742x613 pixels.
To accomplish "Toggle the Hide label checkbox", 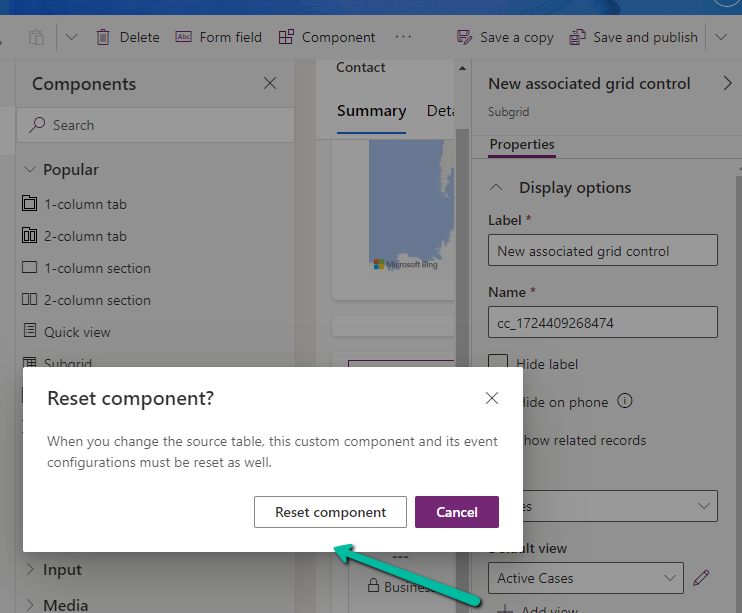I will pos(498,364).
